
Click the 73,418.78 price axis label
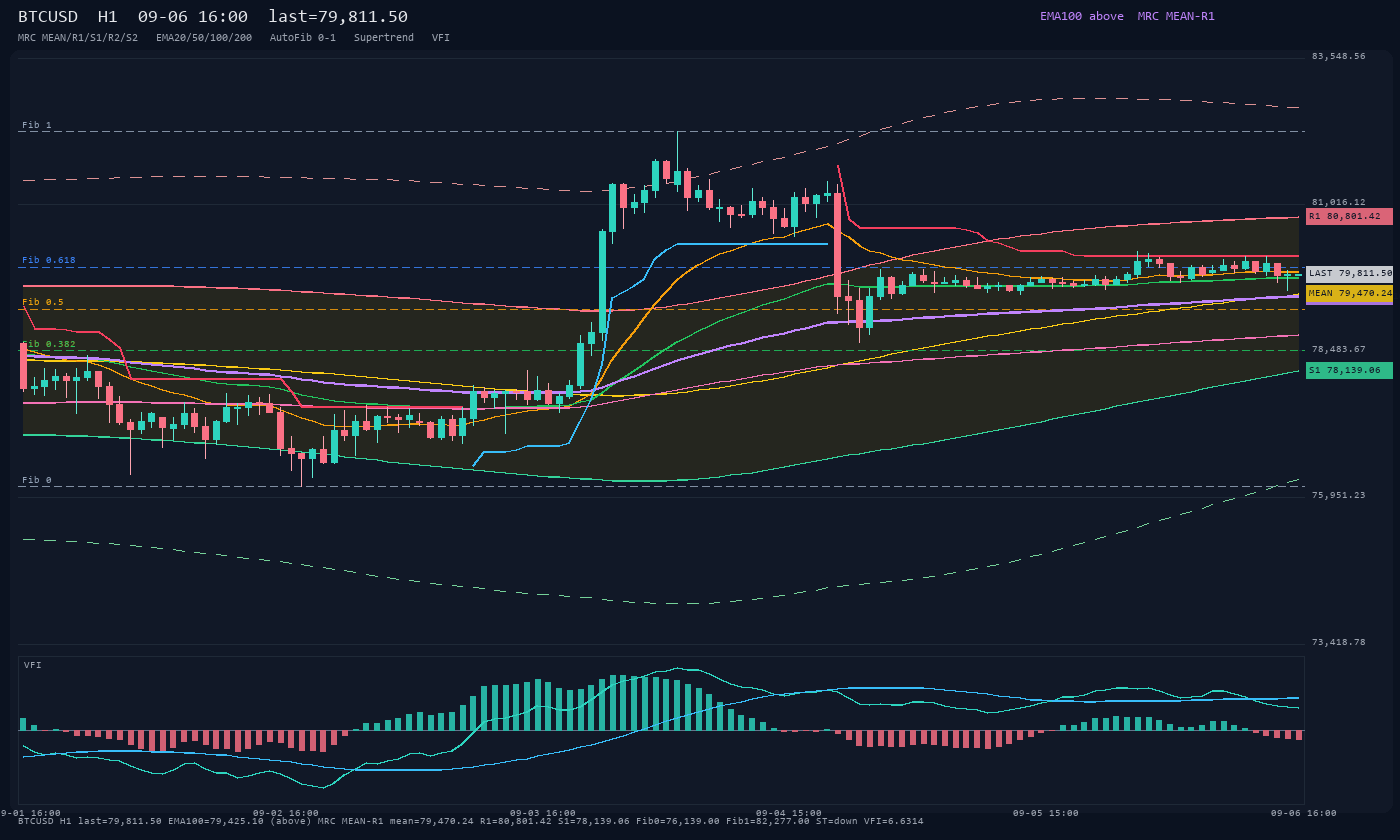pos(1338,642)
